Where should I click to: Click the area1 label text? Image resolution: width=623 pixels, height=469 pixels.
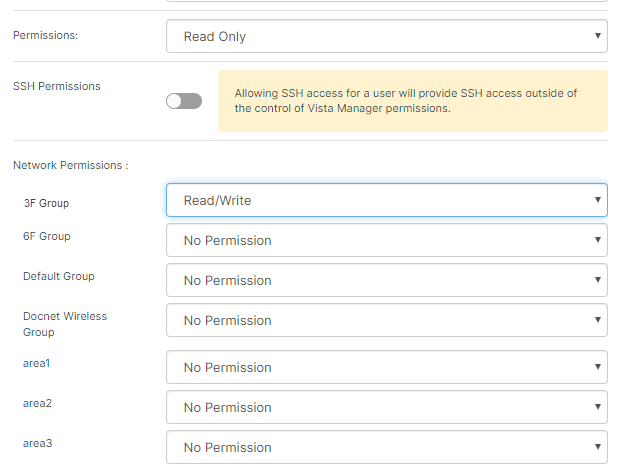coord(37,363)
